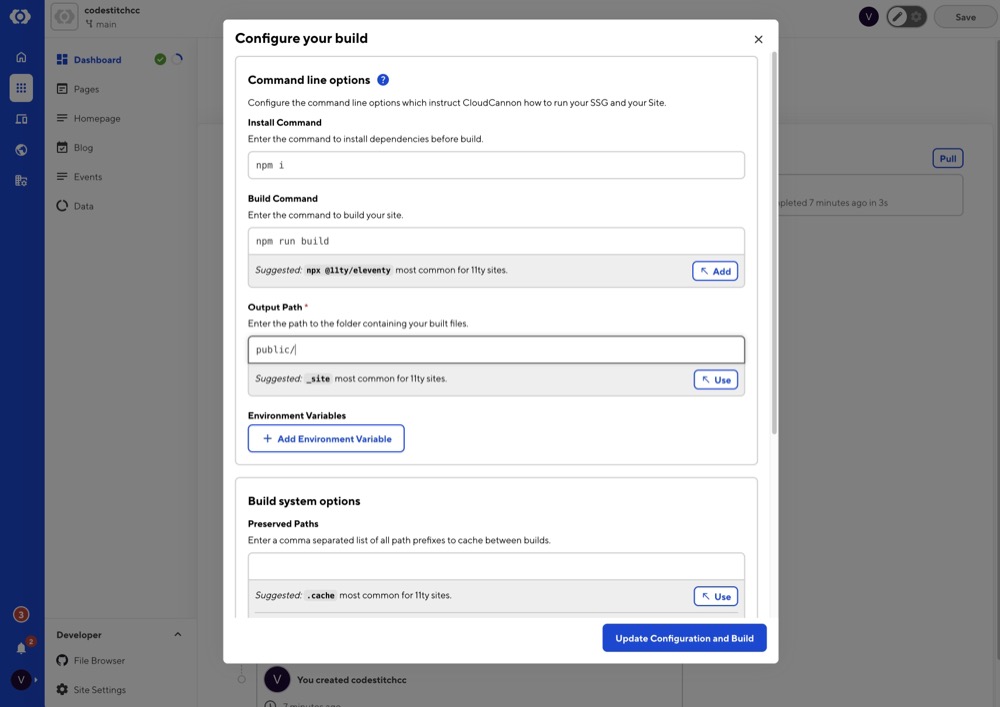This screenshot has width=1000, height=707.
Task: Open the sites grid icon in the sidebar
Action: 20,88
